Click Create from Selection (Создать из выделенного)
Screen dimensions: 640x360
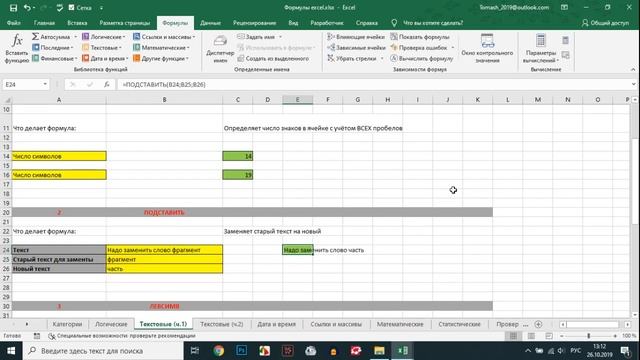(x=273, y=58)
